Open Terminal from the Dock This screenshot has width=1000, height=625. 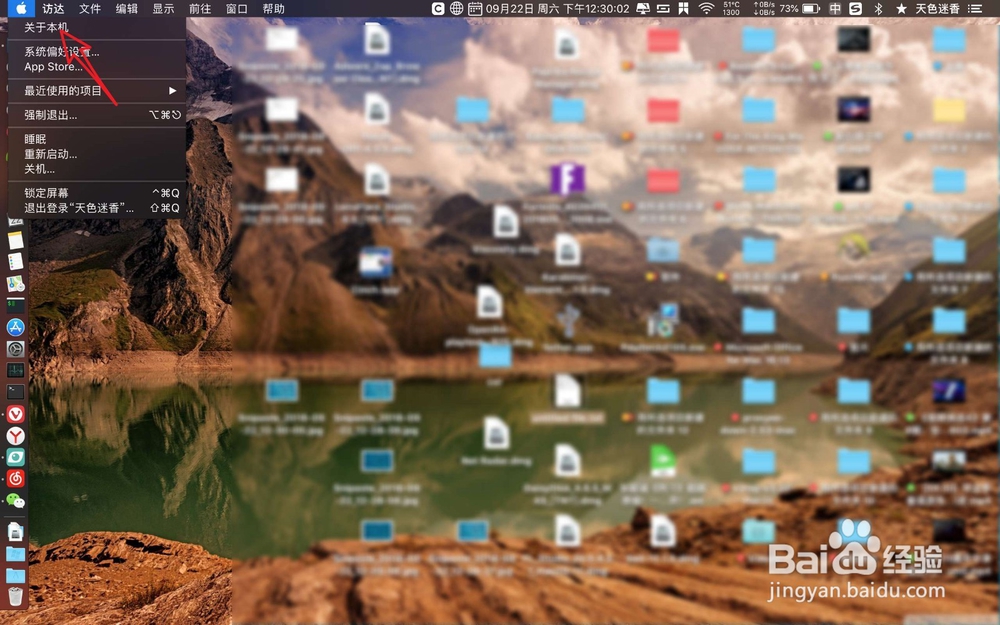point(15,391)
